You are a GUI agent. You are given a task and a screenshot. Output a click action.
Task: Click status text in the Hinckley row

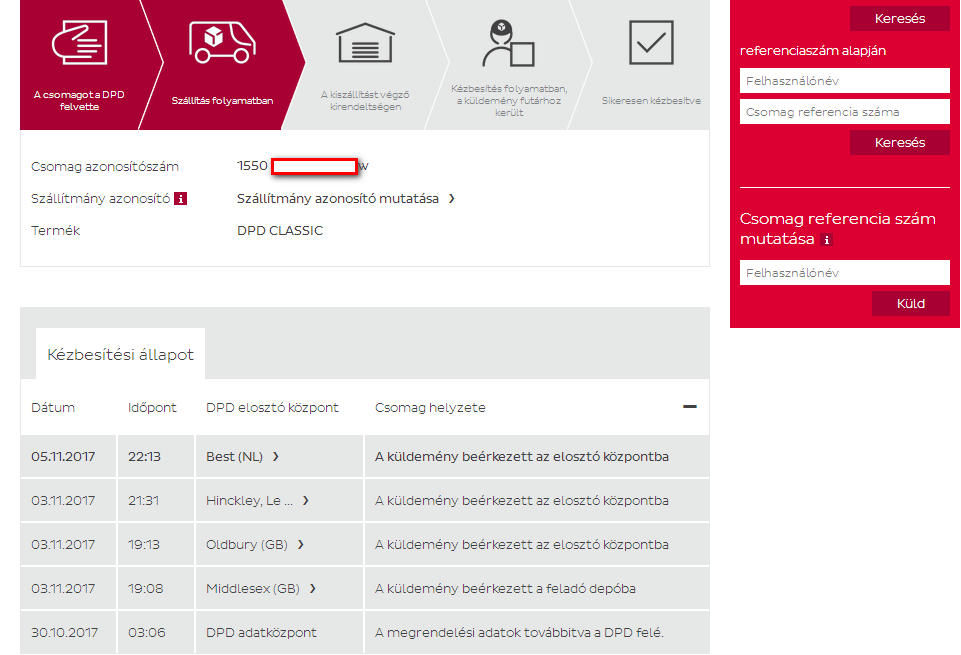[x=522, y=501]
